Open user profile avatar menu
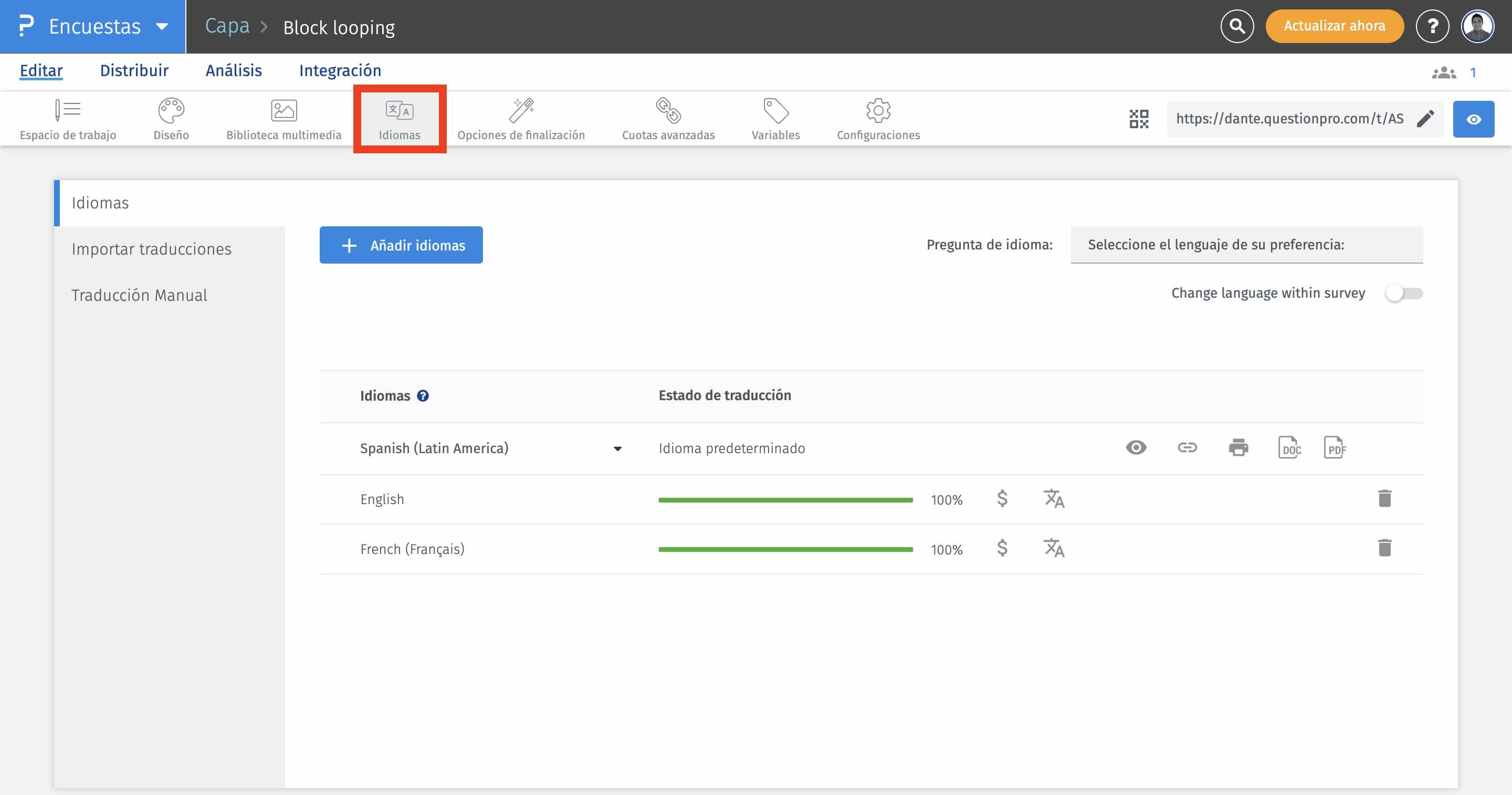The image size is (1512, 795). pyautogui.click(x=1477, y=26)
